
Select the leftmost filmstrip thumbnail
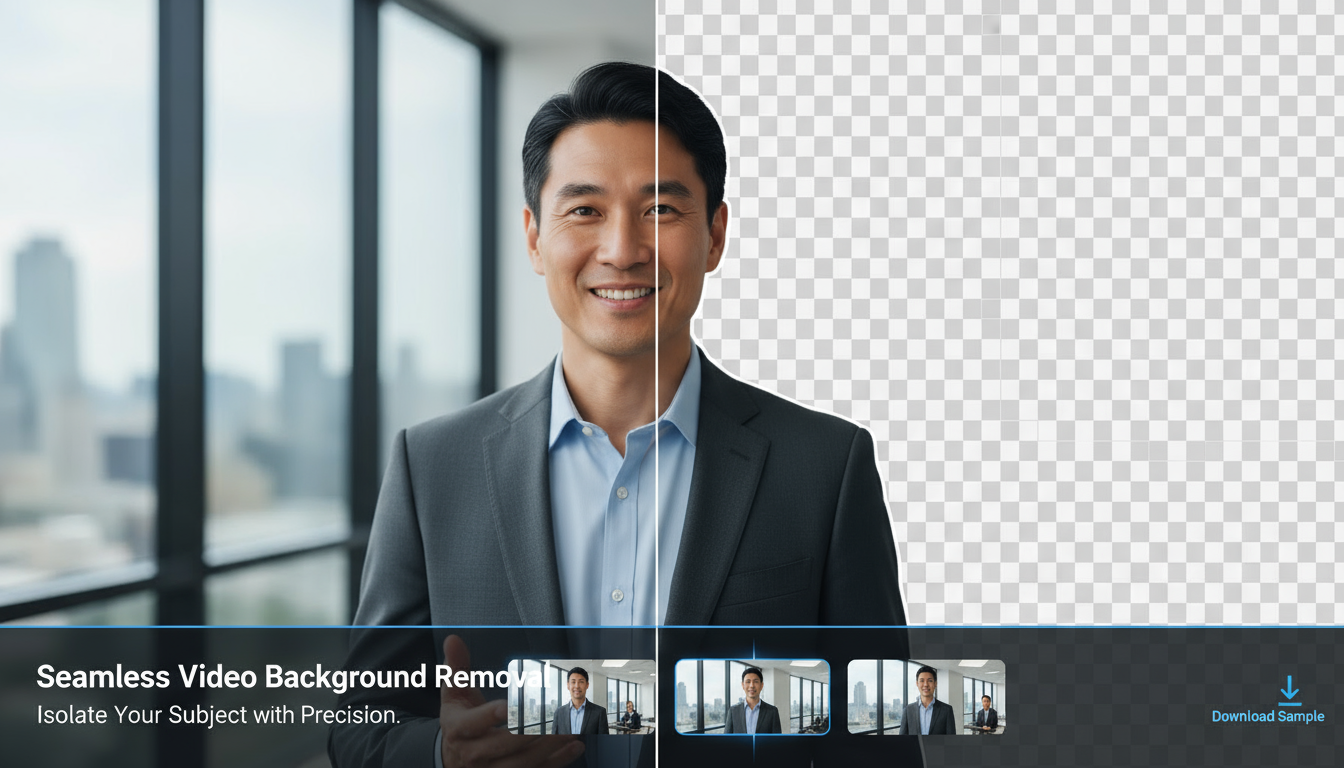(x=578, y=697)
